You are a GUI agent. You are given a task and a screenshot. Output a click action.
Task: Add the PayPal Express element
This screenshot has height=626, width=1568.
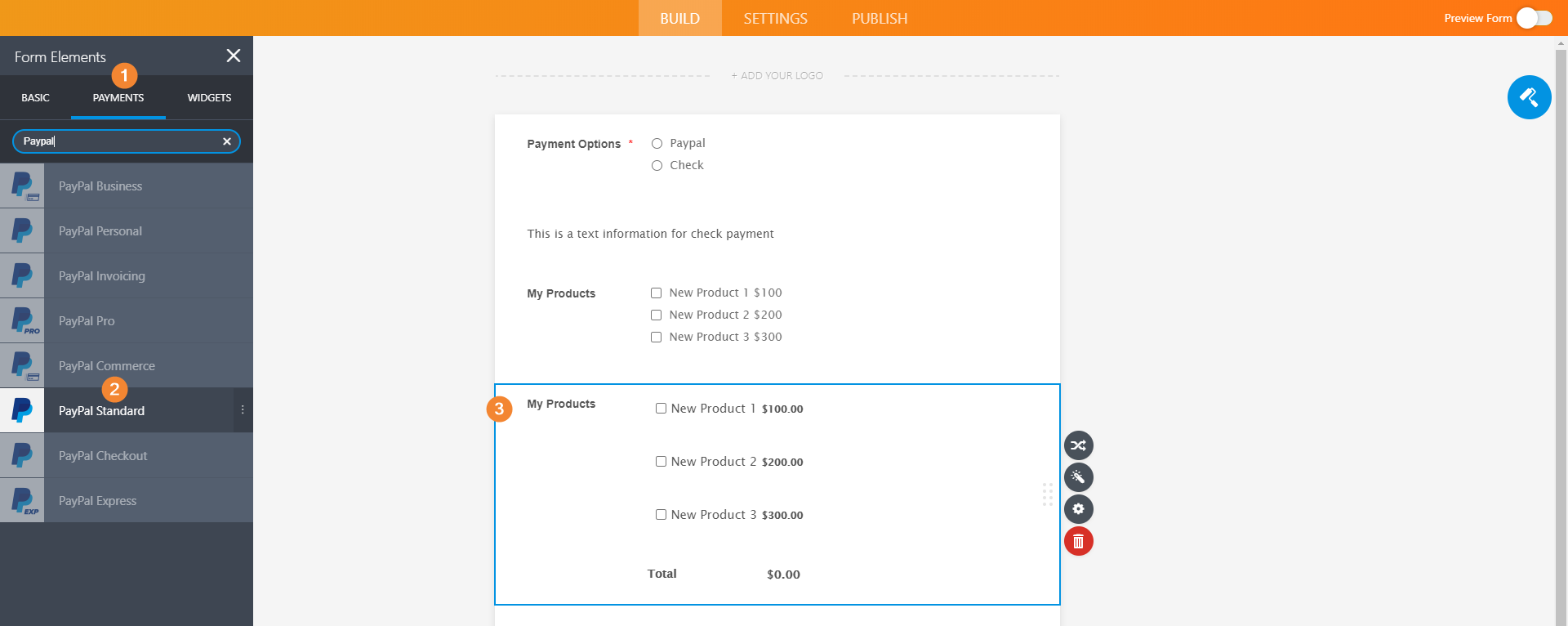click(x=127, y=500)
